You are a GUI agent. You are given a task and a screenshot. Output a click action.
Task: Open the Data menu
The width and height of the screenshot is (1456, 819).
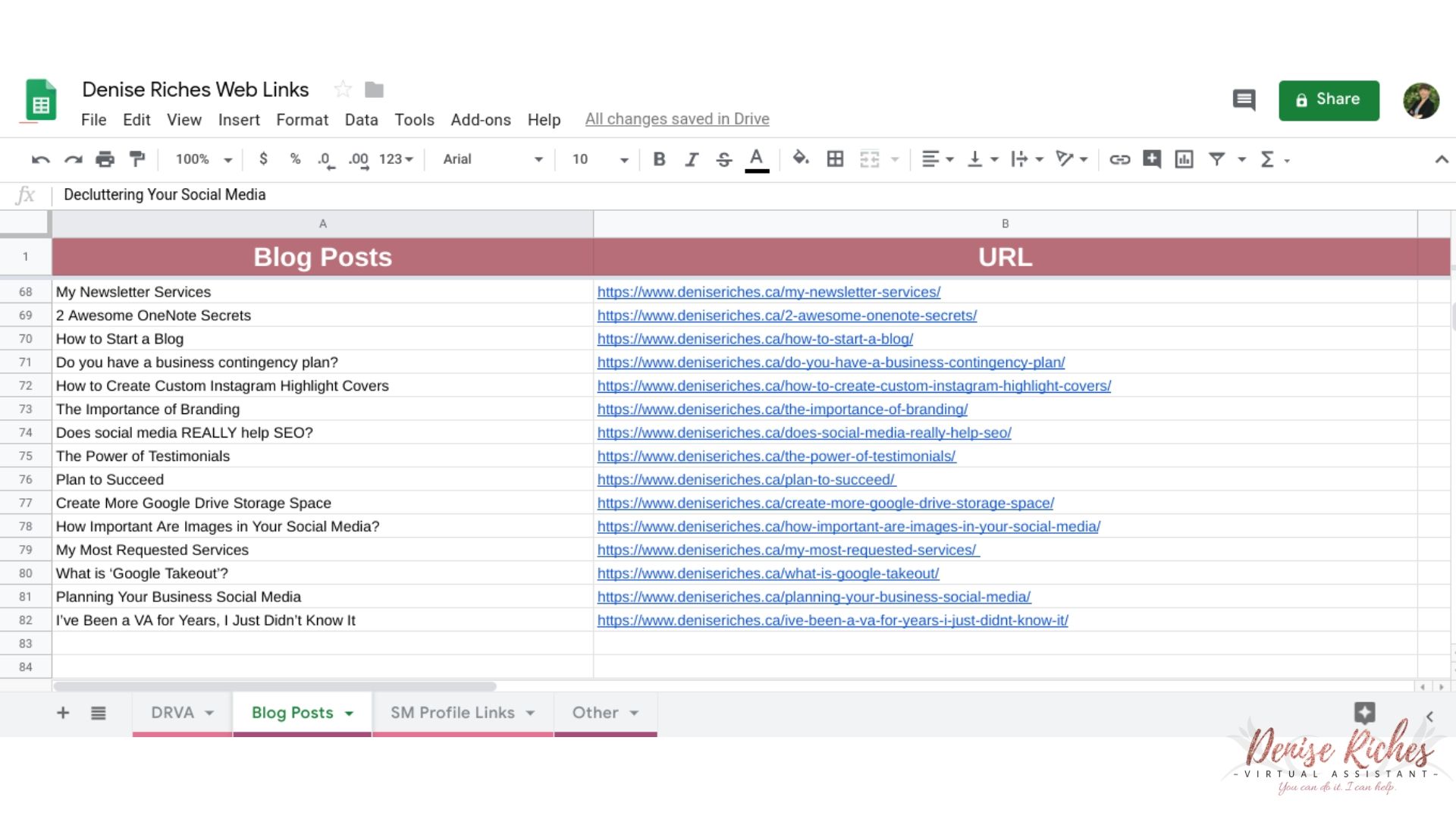pyautogui.click(x=361, y=120)
